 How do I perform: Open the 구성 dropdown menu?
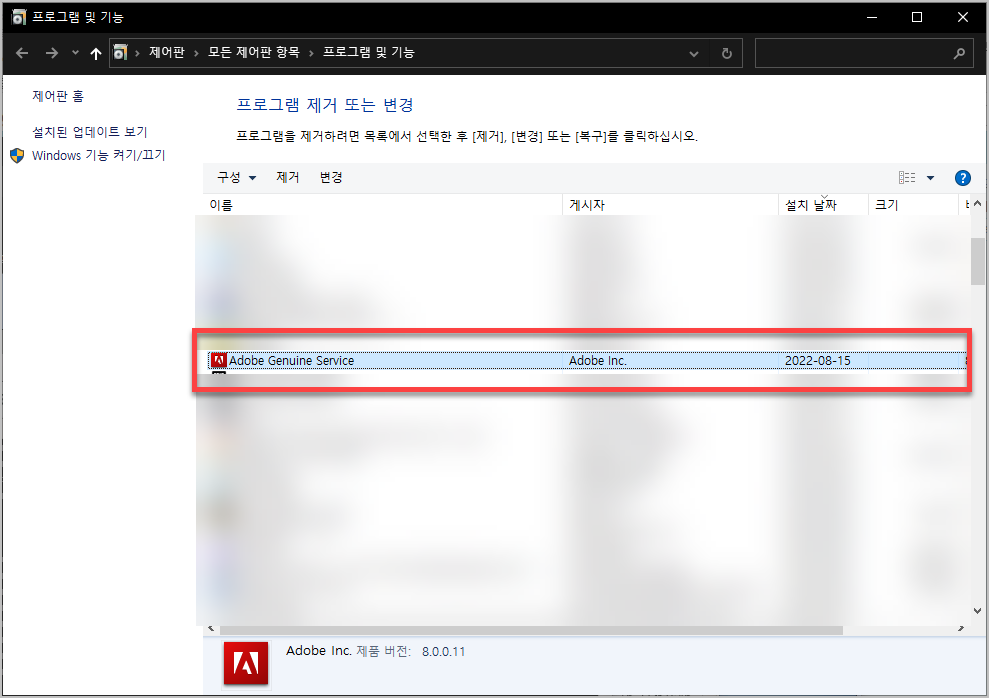[237, 177]
